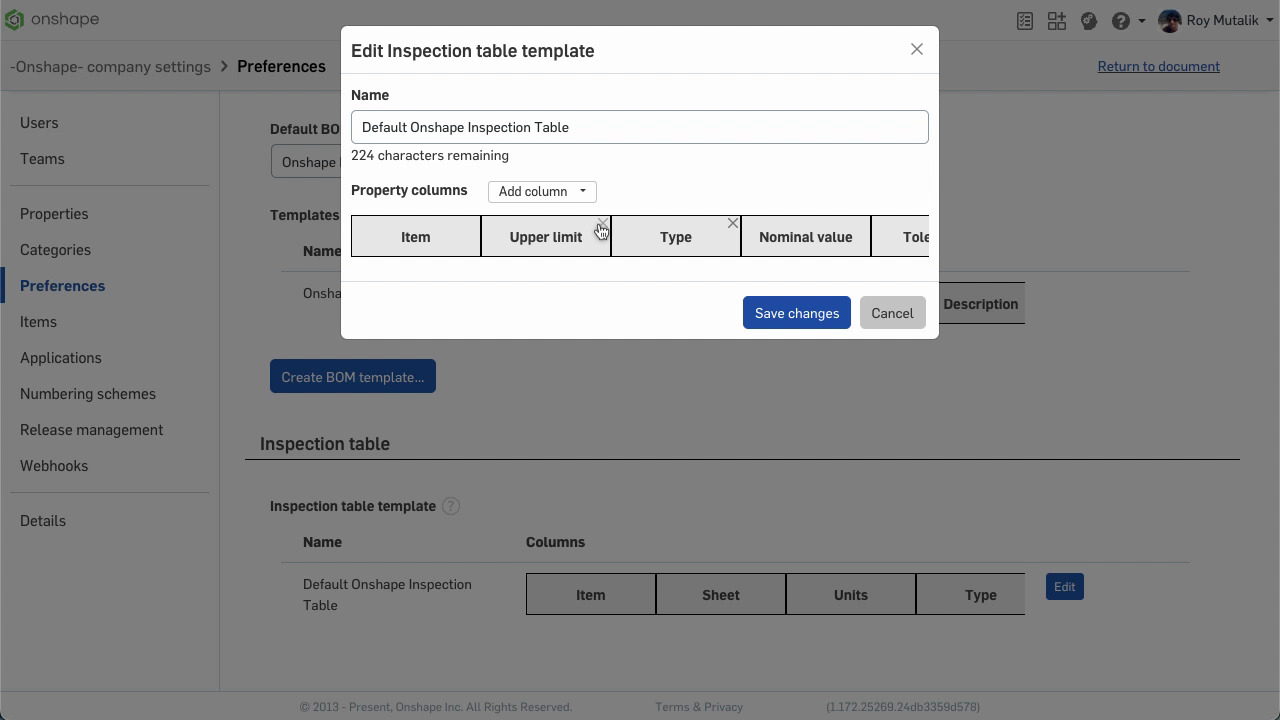Screen dimensions: 1280x720
Task: Open the App Store grid-plus icon
Action: click(x=1057, y=21)
